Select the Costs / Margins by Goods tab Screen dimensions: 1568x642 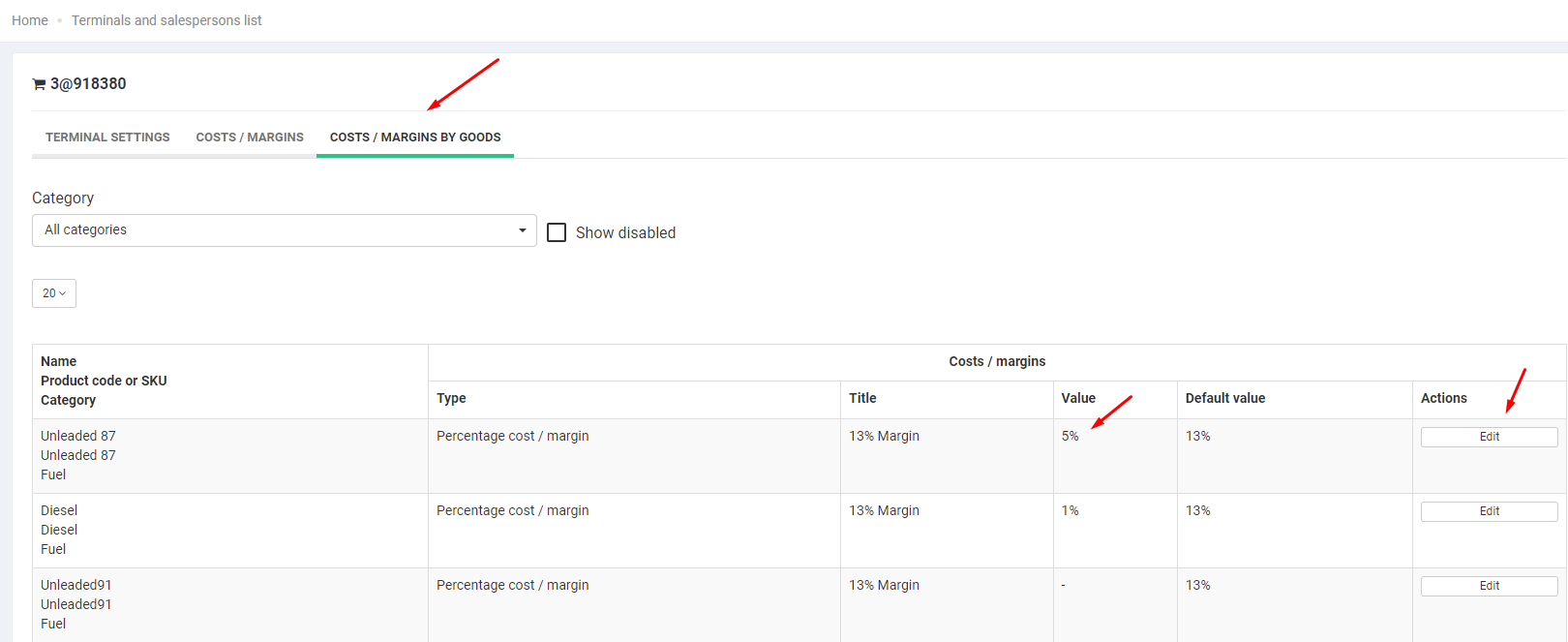(415, 138)
